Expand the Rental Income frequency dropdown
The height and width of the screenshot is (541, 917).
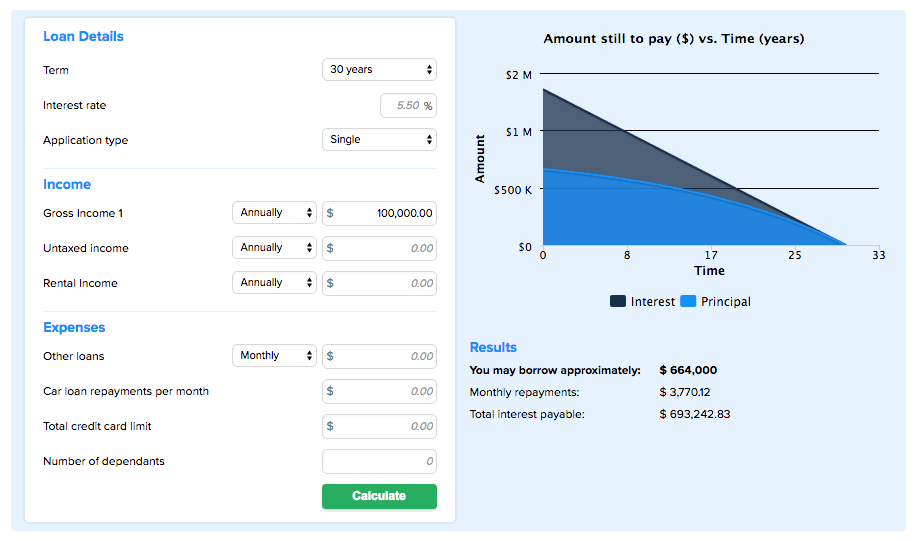tap(274, 283)
